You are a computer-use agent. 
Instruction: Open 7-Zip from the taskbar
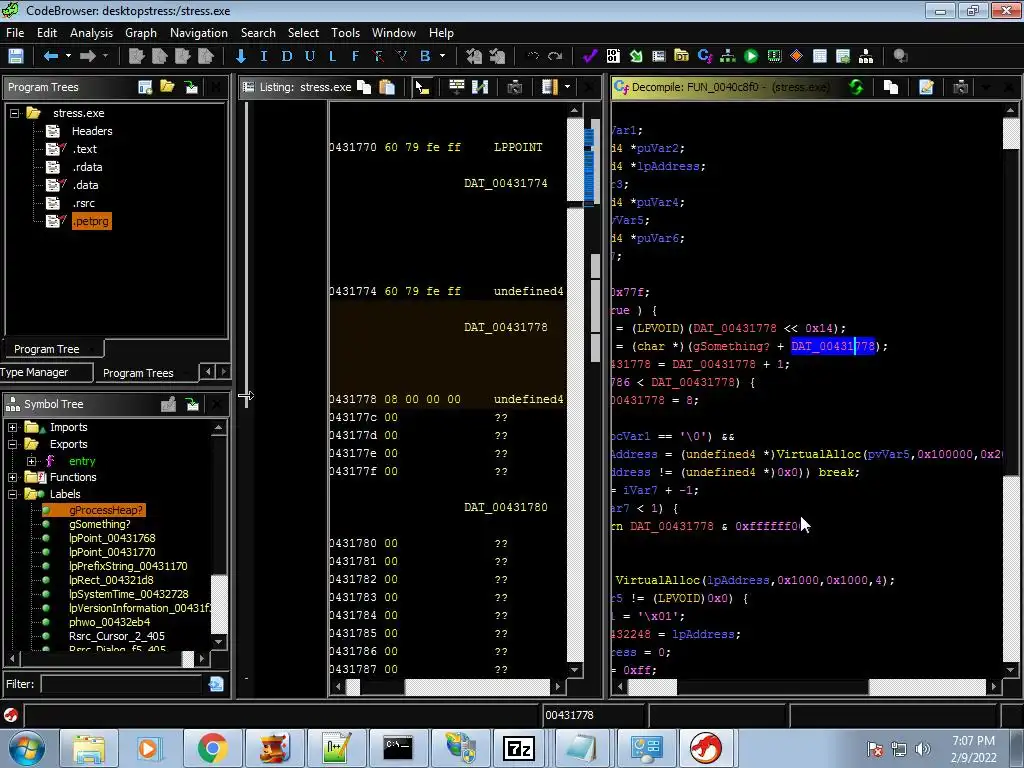tap(519, 748)
